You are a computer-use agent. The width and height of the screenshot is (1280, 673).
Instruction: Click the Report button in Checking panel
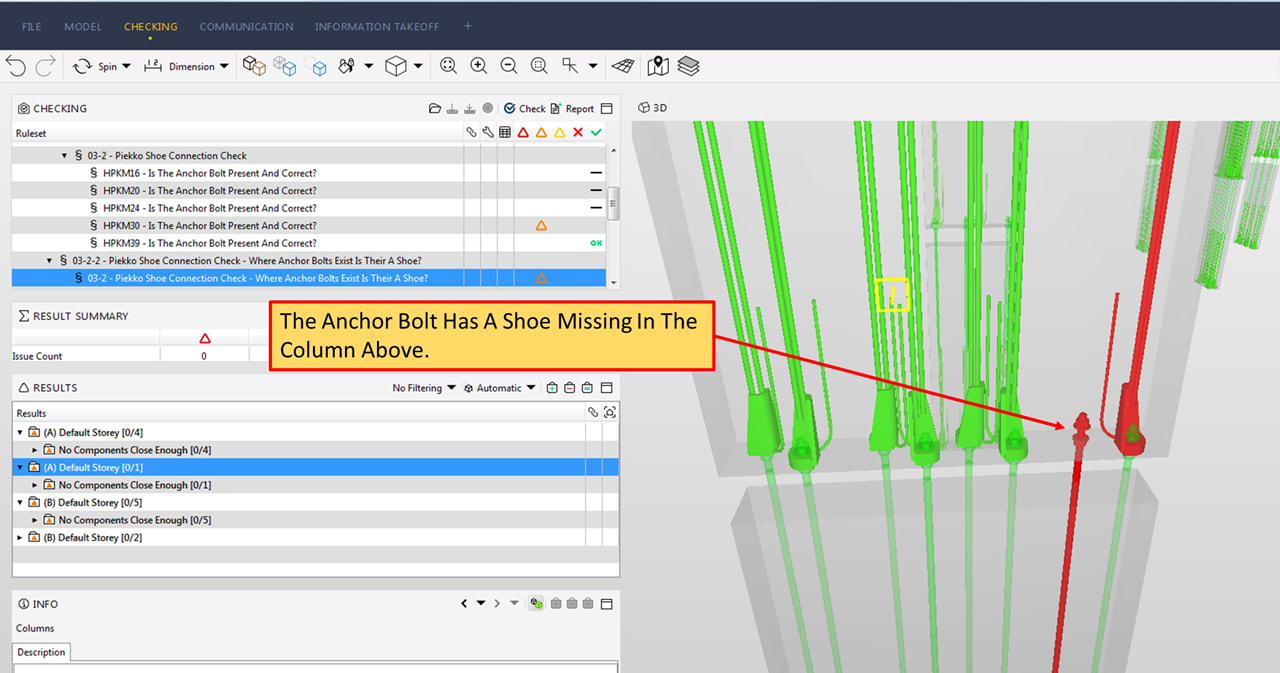[x=572, y=108]
